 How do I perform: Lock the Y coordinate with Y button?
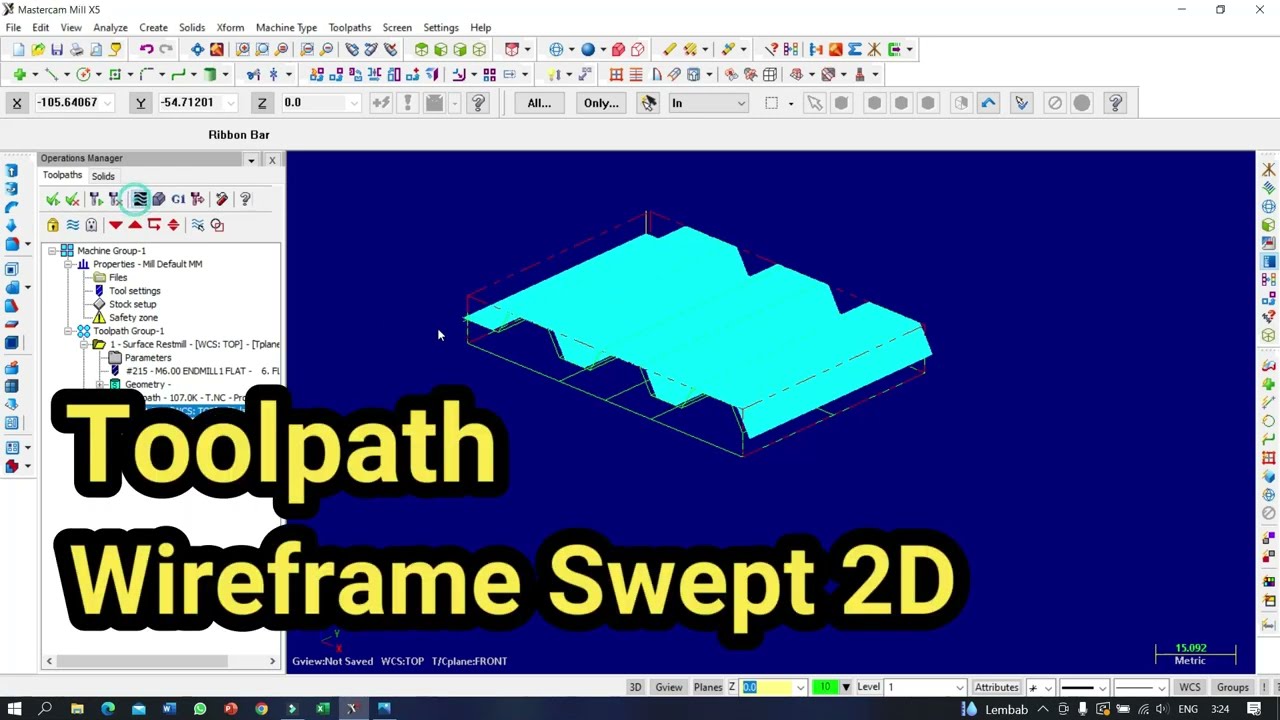point(141,102)
